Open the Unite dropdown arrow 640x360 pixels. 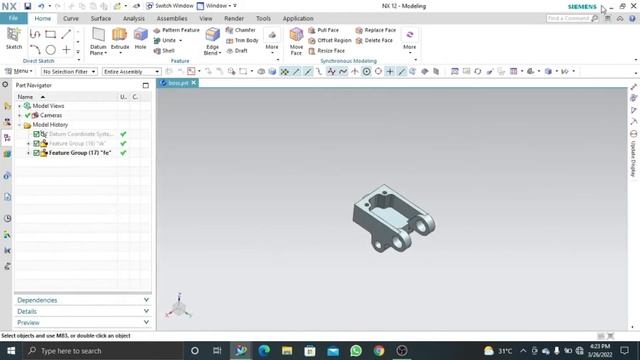click(x=180, y=40)
